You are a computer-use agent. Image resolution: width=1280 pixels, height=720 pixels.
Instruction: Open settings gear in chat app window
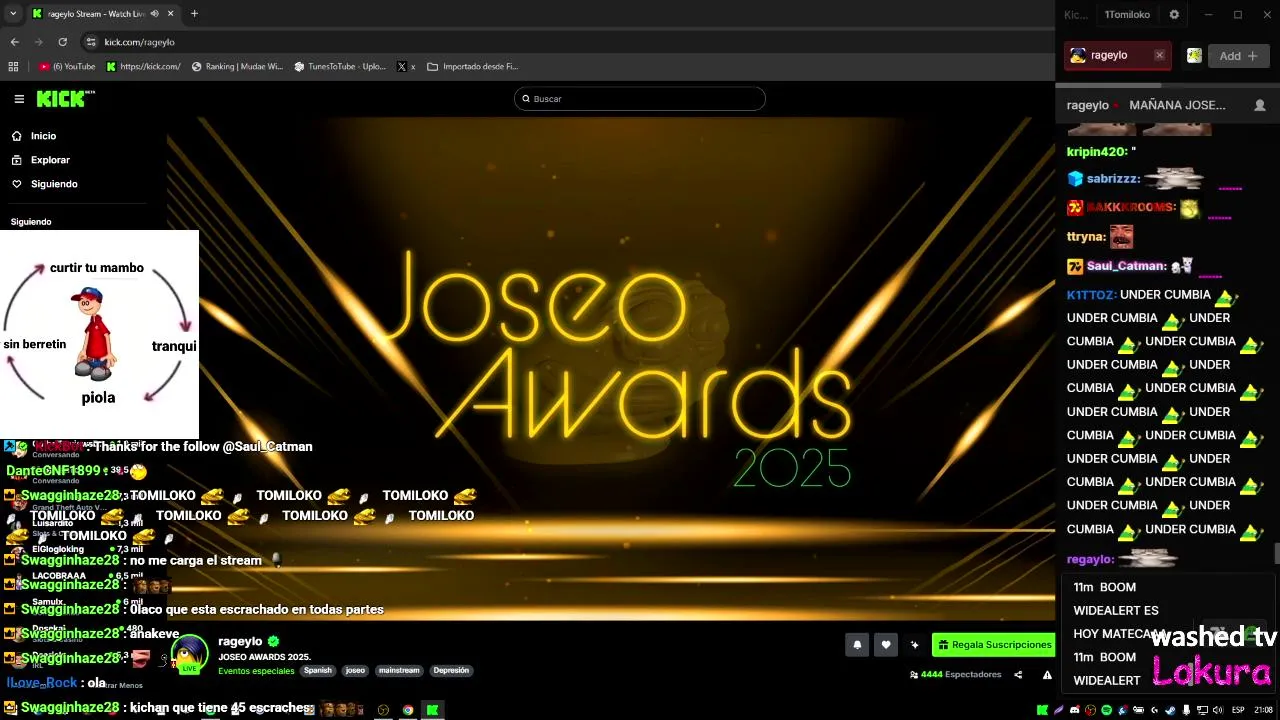click(x=1174, y=15)
